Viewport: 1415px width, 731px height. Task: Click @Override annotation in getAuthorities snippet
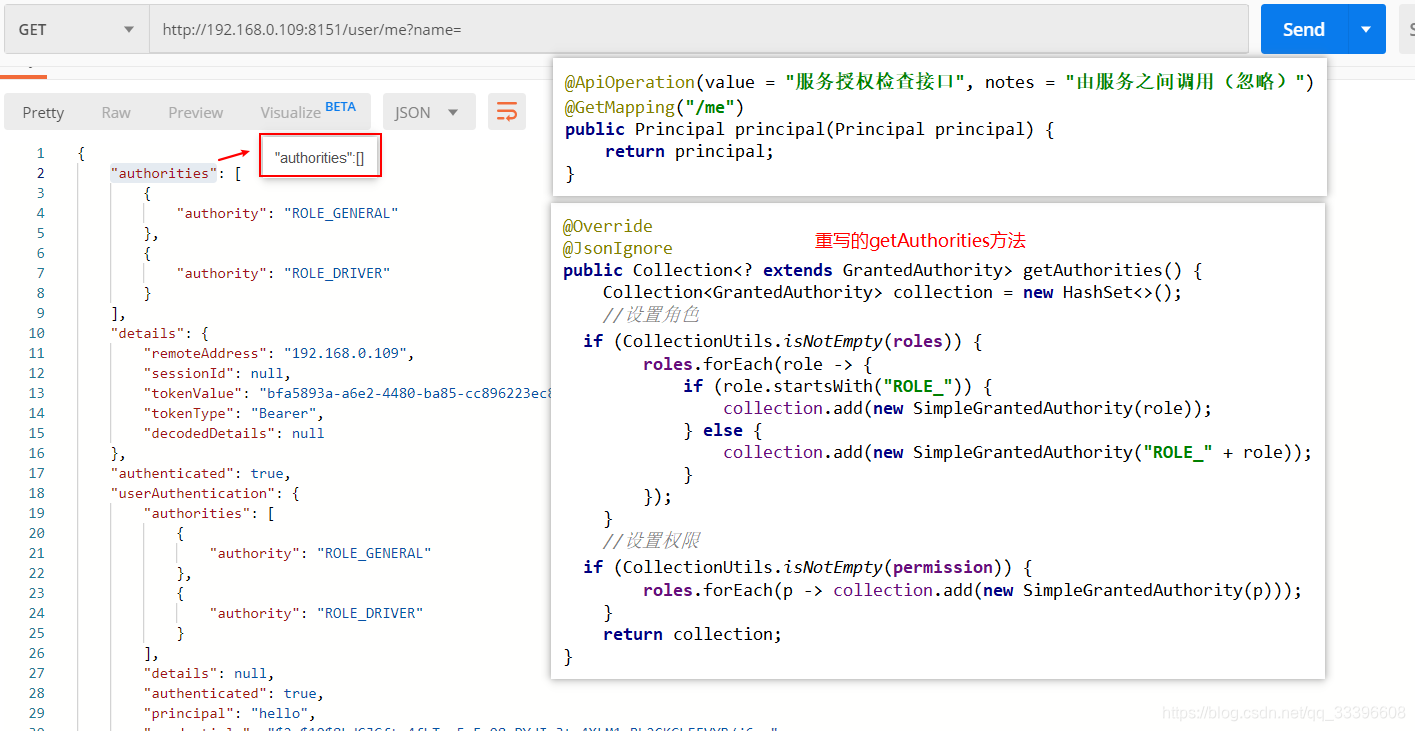coord(608,226)
